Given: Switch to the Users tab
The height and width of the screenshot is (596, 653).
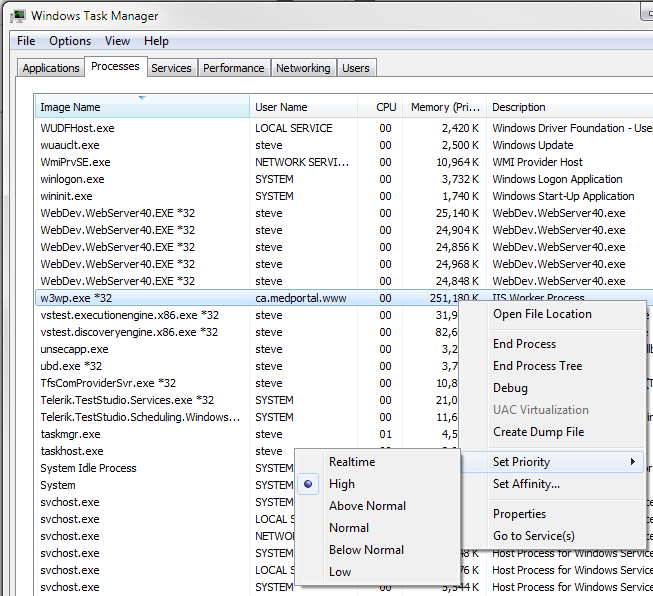Looking at the screenshot, I should (356, 68).
